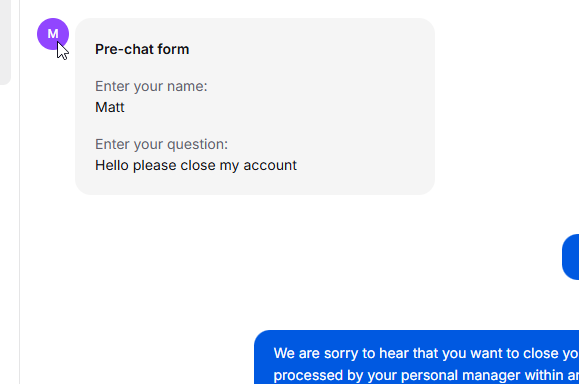Open the small blue bubble at right edge
The height and width of the screenshot is (384, 579).
571,257
